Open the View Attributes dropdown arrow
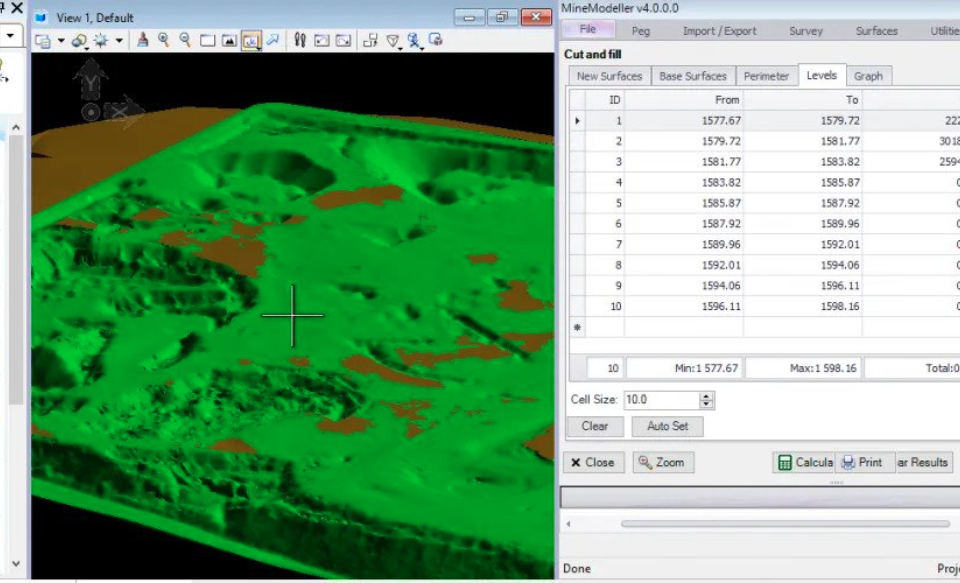 tap(61, 42)
